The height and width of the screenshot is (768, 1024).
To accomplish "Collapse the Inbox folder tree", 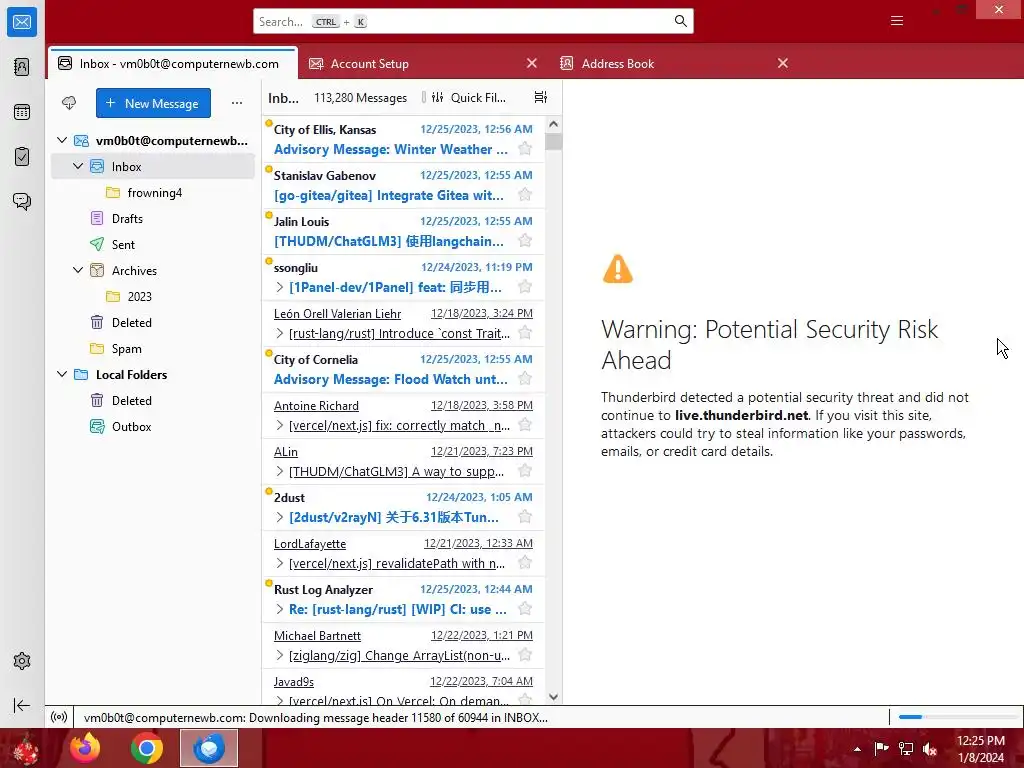I will click(78, 167).
